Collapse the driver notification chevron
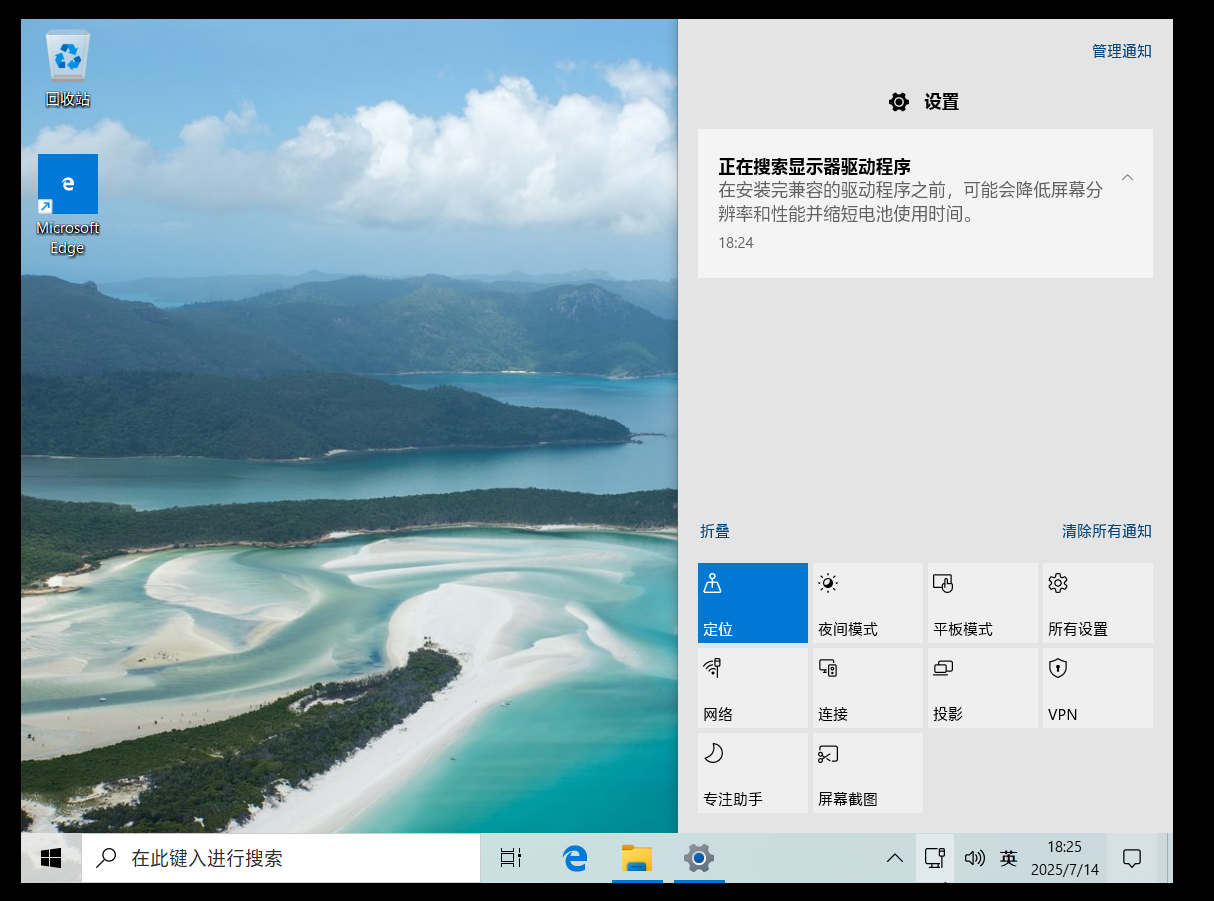The image size is (1214, 901). (x=1127, y=178)
